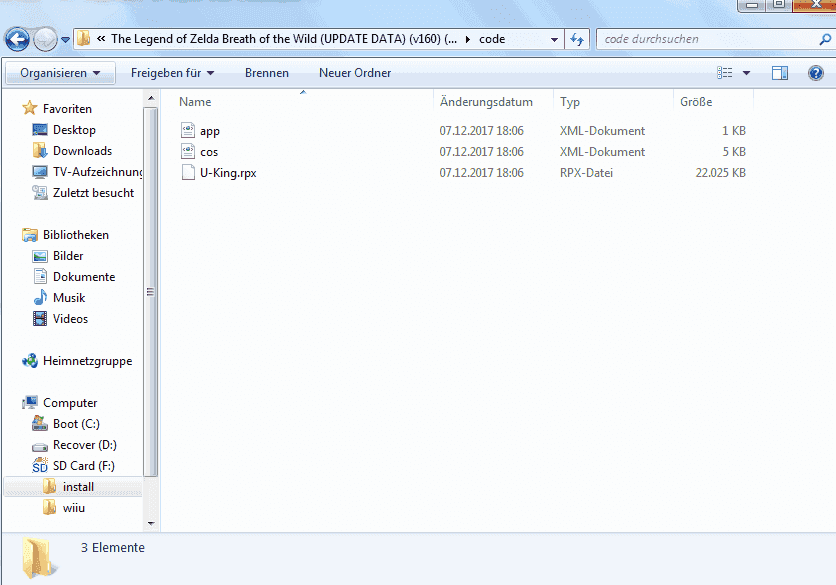
Task: Refresh the folder view
Action: pyautogui.click(x=577, y=39)
